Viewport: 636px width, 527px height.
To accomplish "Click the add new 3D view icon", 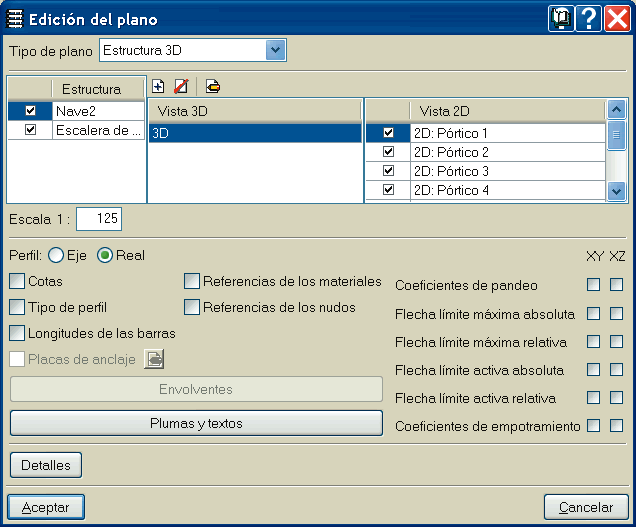I will coord(158,86).
